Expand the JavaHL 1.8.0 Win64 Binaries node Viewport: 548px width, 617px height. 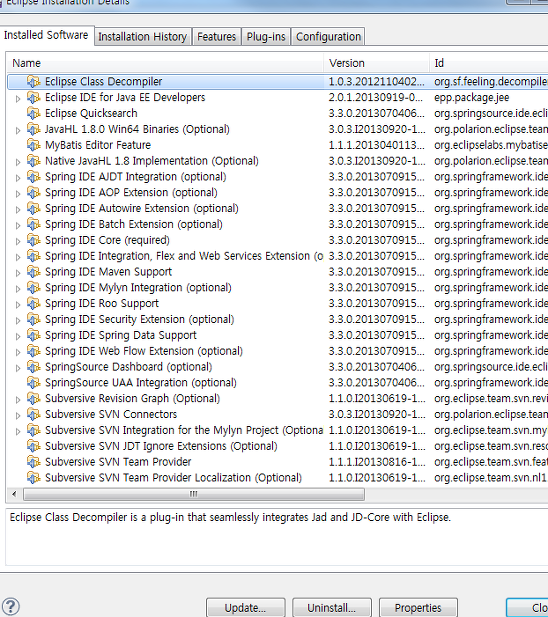coord(18,131)
